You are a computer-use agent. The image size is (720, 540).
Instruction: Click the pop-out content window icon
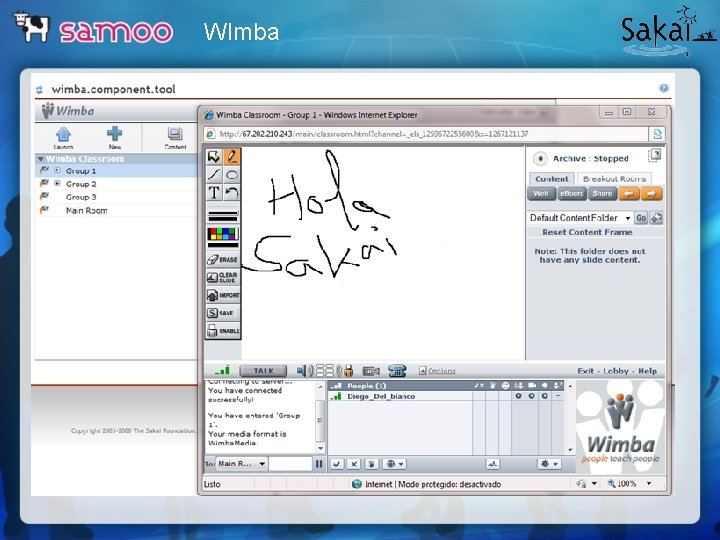pos(654,156)
